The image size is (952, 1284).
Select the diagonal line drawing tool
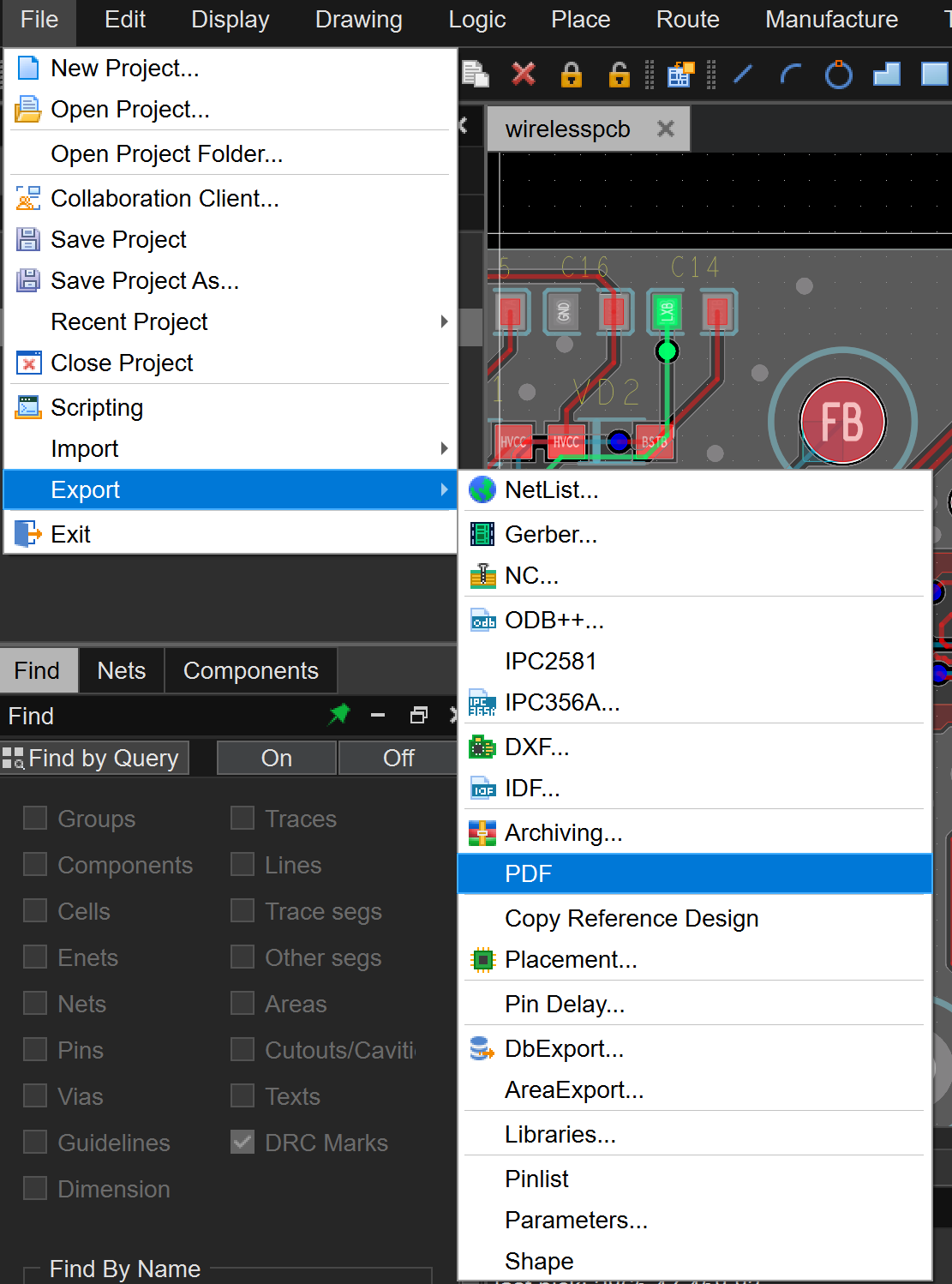click(x=743, y=75)
